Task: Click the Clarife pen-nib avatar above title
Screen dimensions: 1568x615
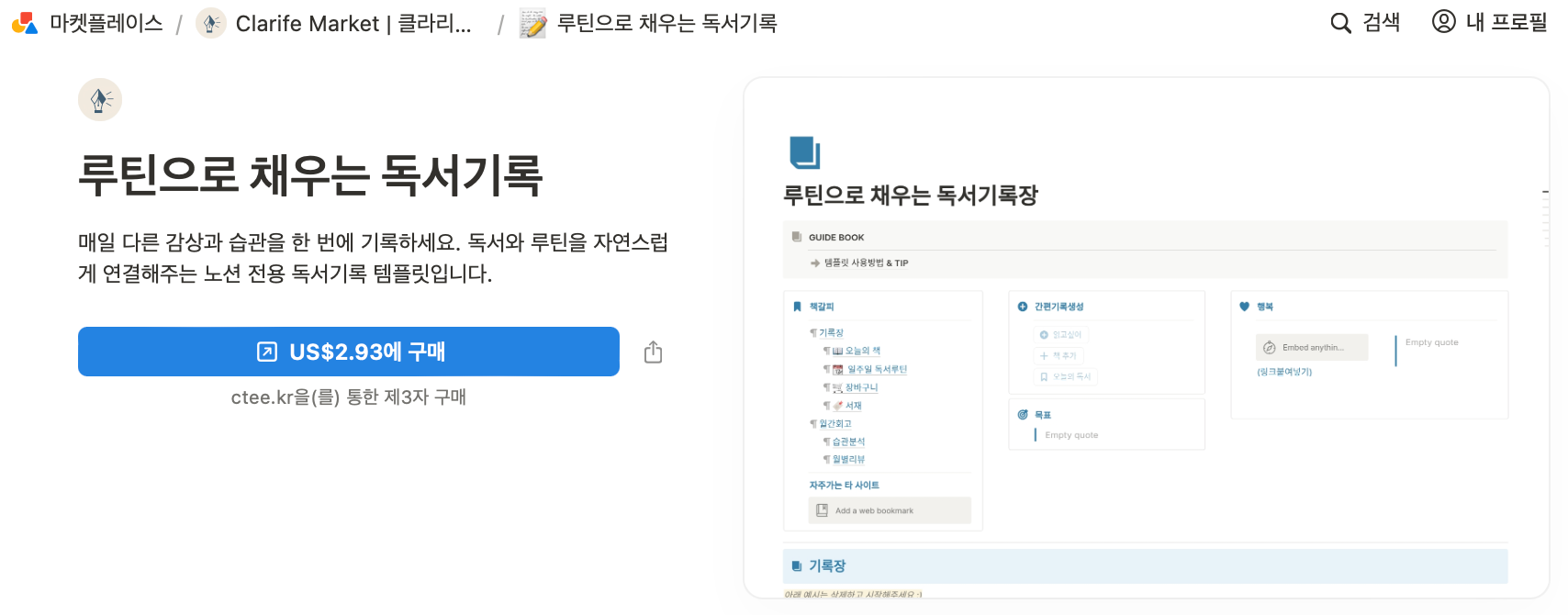Action: click(x=100, y=99)
